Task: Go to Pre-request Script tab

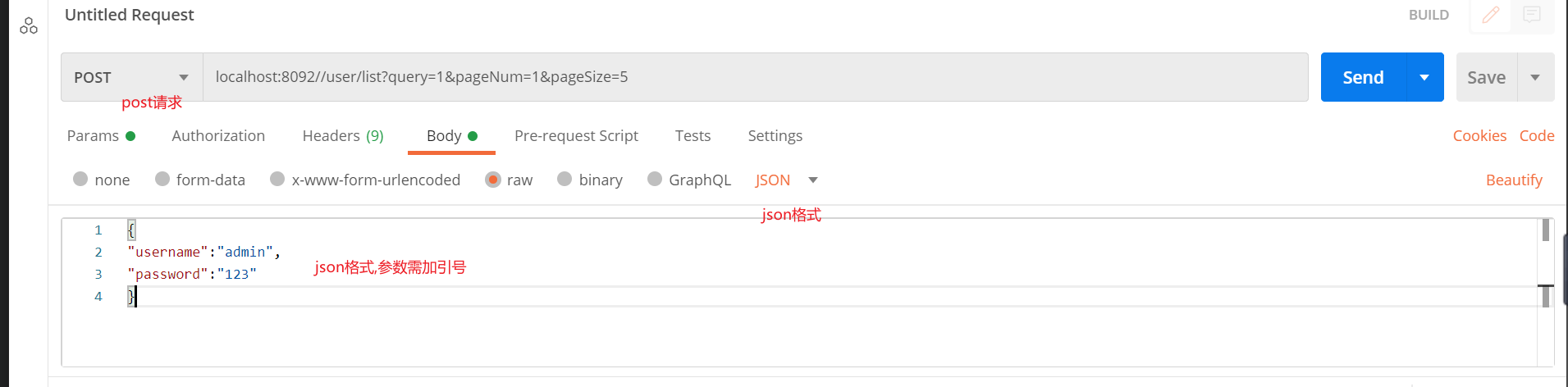Action: click(x=576, y=136)
